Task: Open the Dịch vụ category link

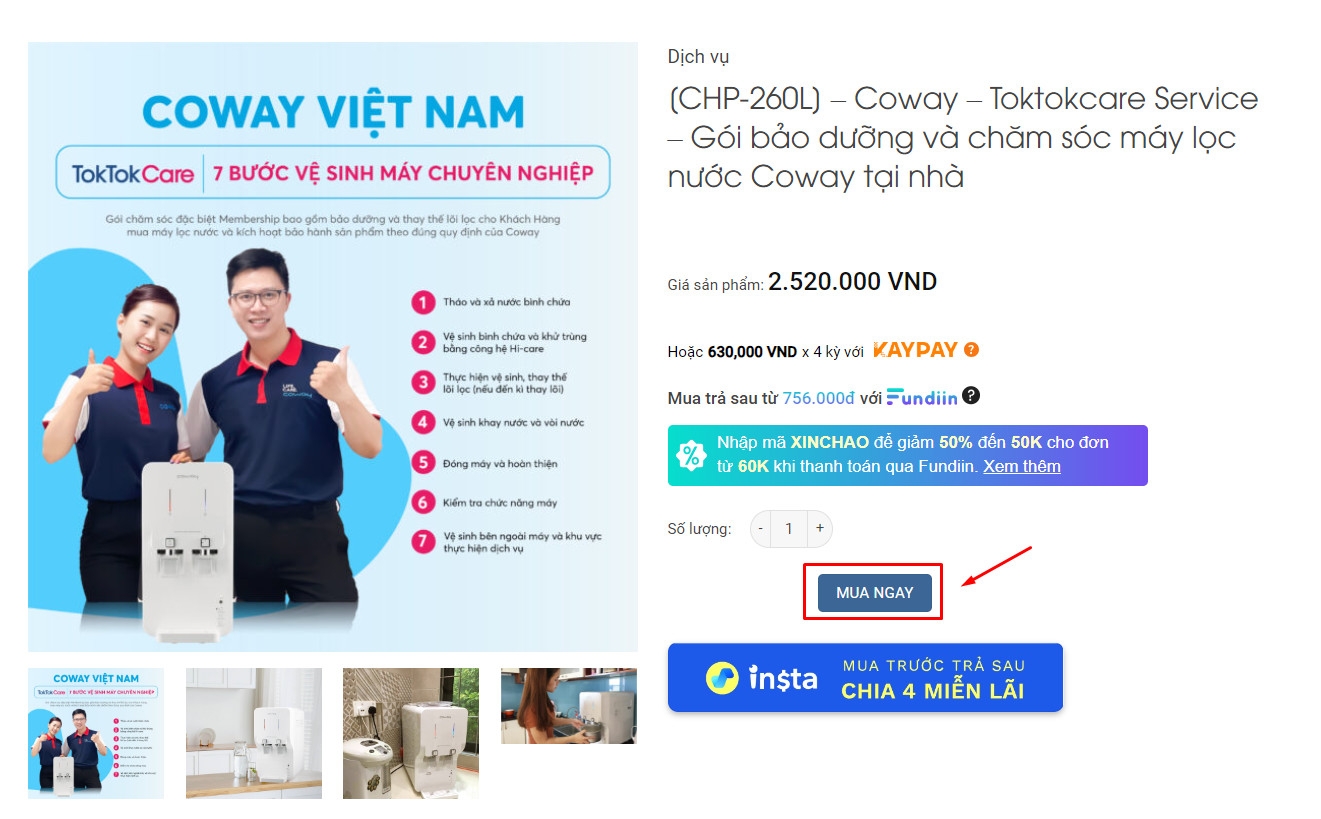Action: (698, 57)
